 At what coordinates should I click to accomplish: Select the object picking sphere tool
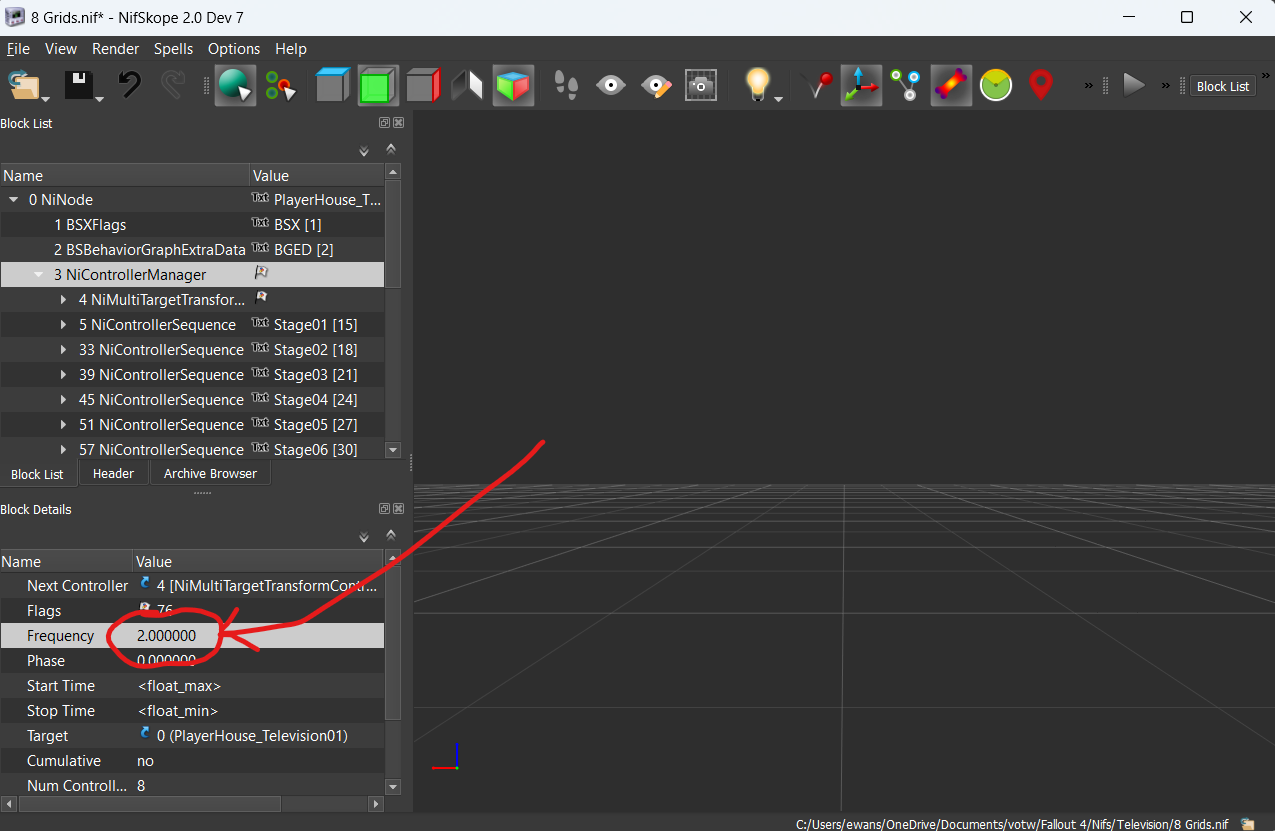[x=235, y=85]
